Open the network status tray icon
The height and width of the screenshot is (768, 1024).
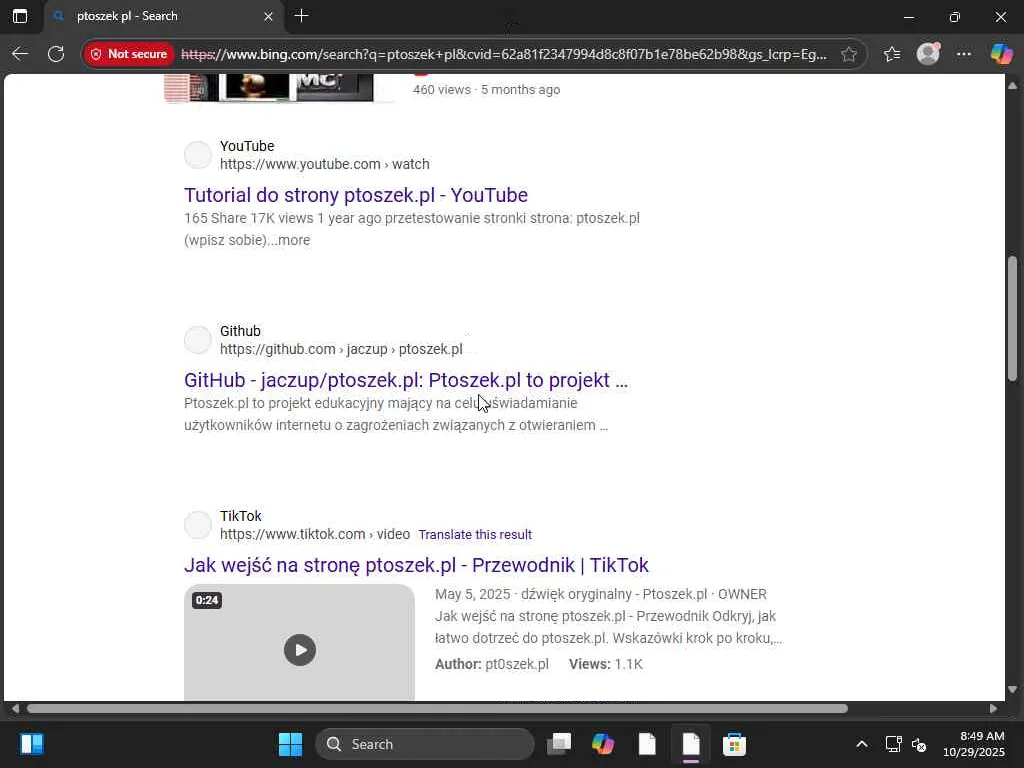893,744
